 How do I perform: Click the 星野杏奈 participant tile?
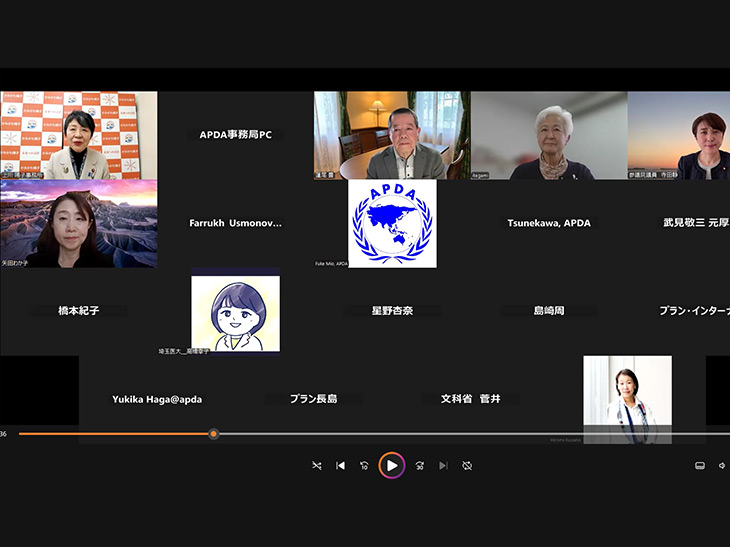(x=392, y=311)
